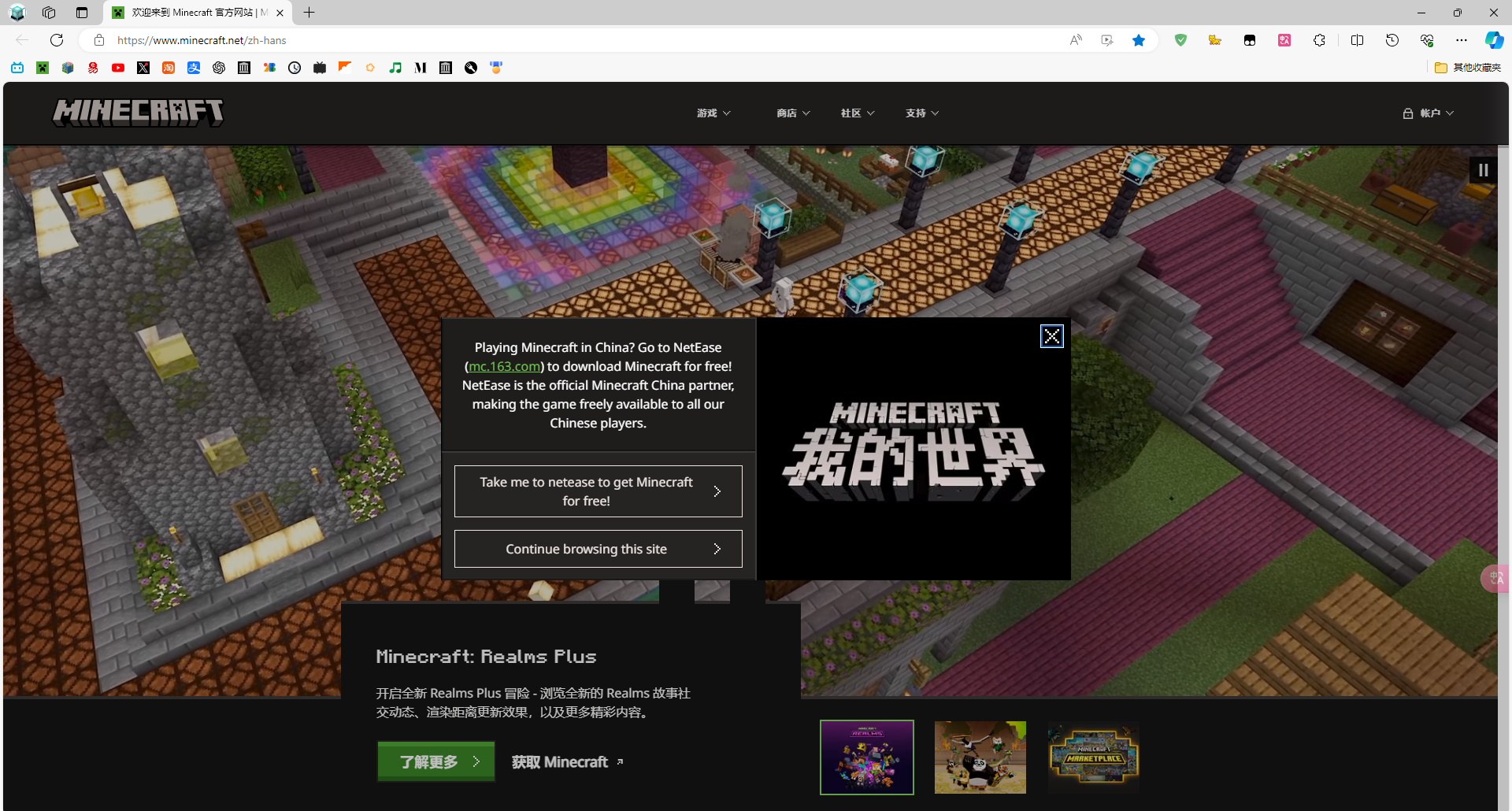Image resolution: width=1512 pixels, height=811 pixels.
Task: Pause the hero background animation
Action: click(1483, 170)
